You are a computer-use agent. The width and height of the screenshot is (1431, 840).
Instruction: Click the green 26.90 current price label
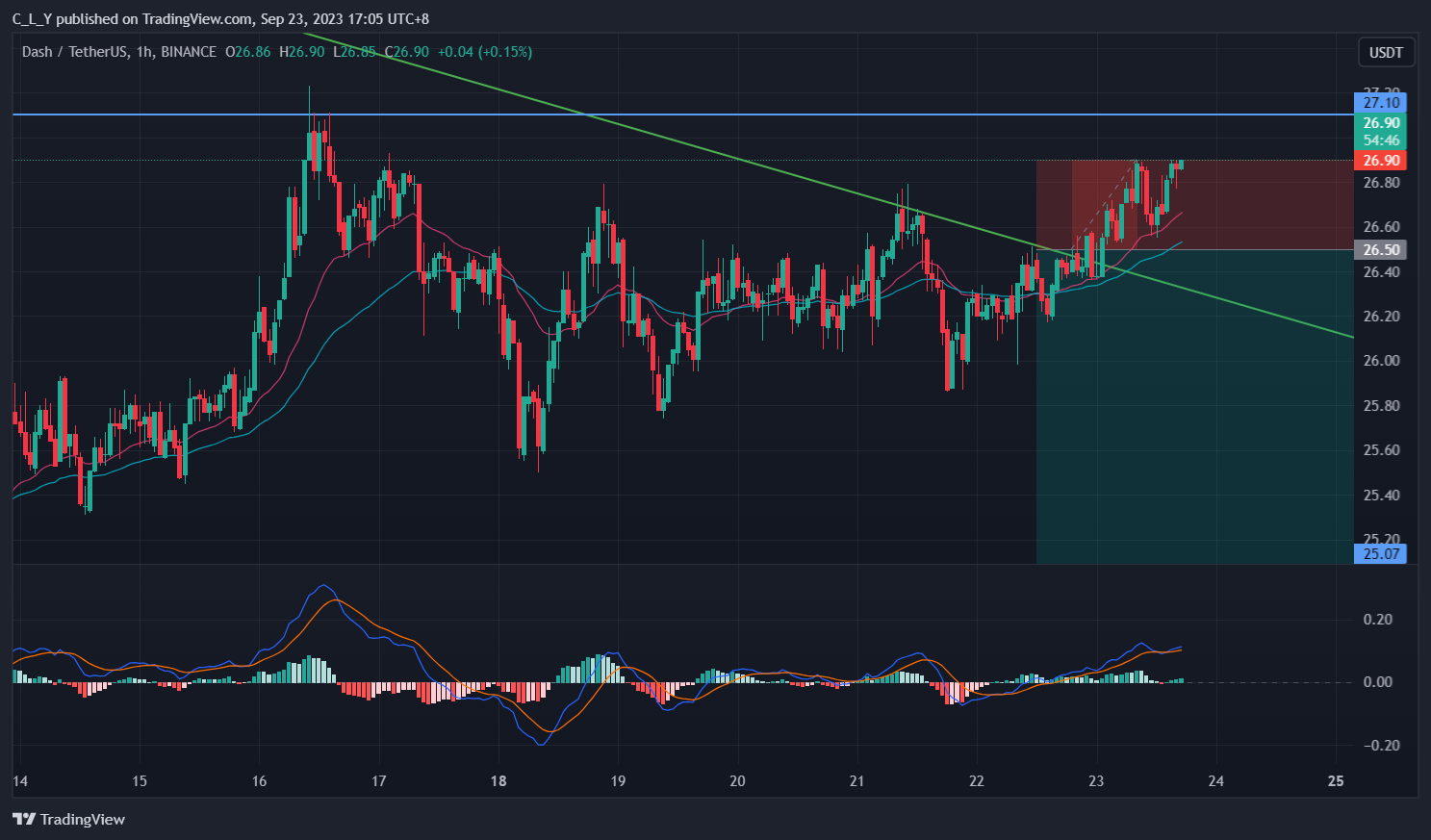coord(1381,123)
